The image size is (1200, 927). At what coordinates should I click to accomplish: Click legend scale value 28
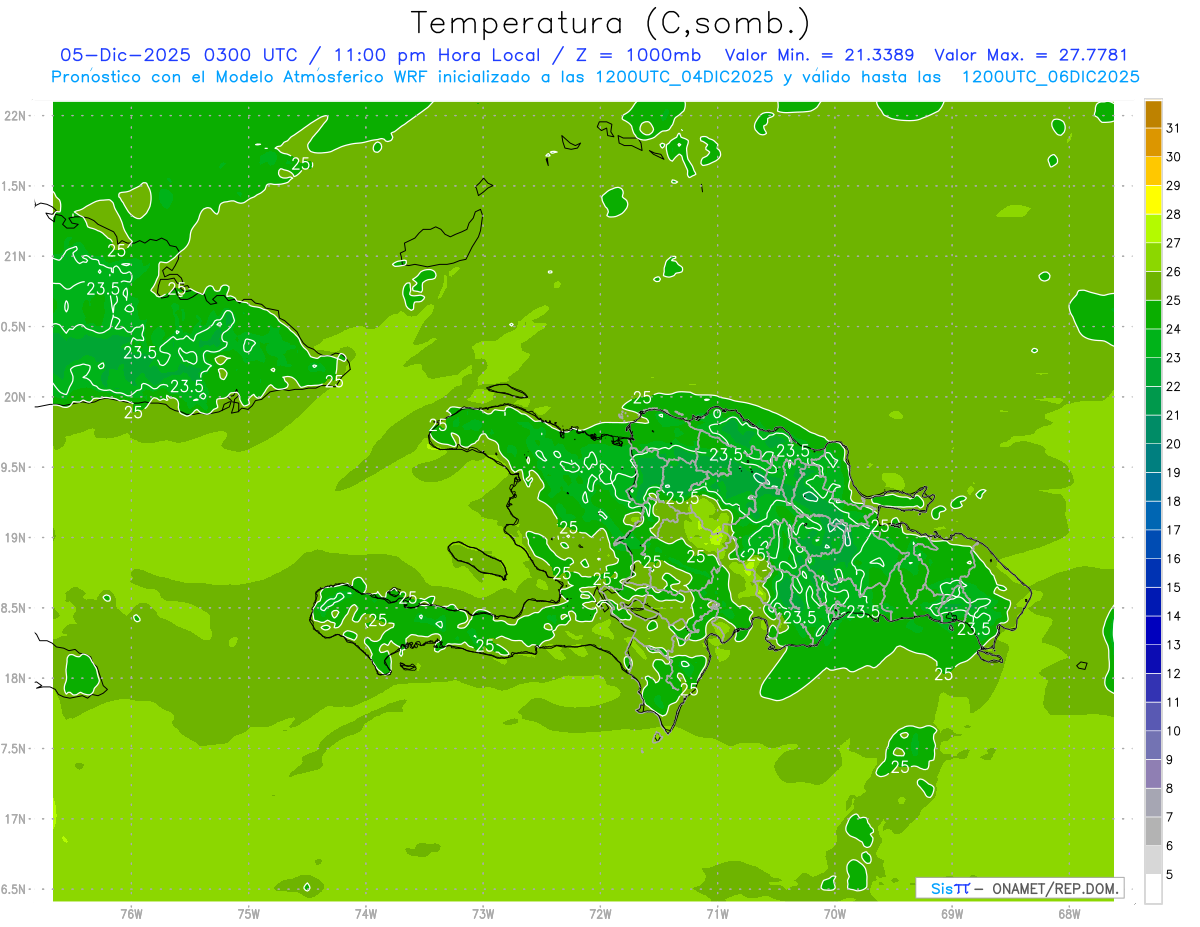[1173, 214]
